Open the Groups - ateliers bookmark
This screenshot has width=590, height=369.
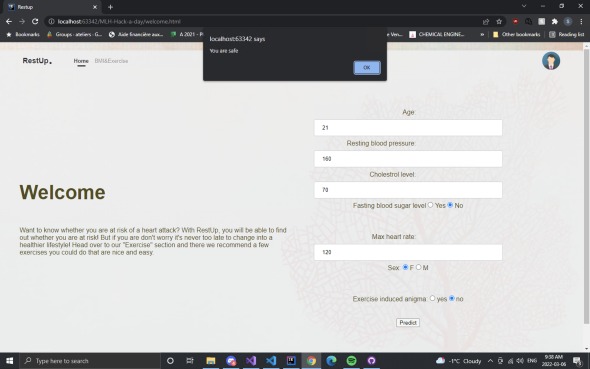point(74,34)
